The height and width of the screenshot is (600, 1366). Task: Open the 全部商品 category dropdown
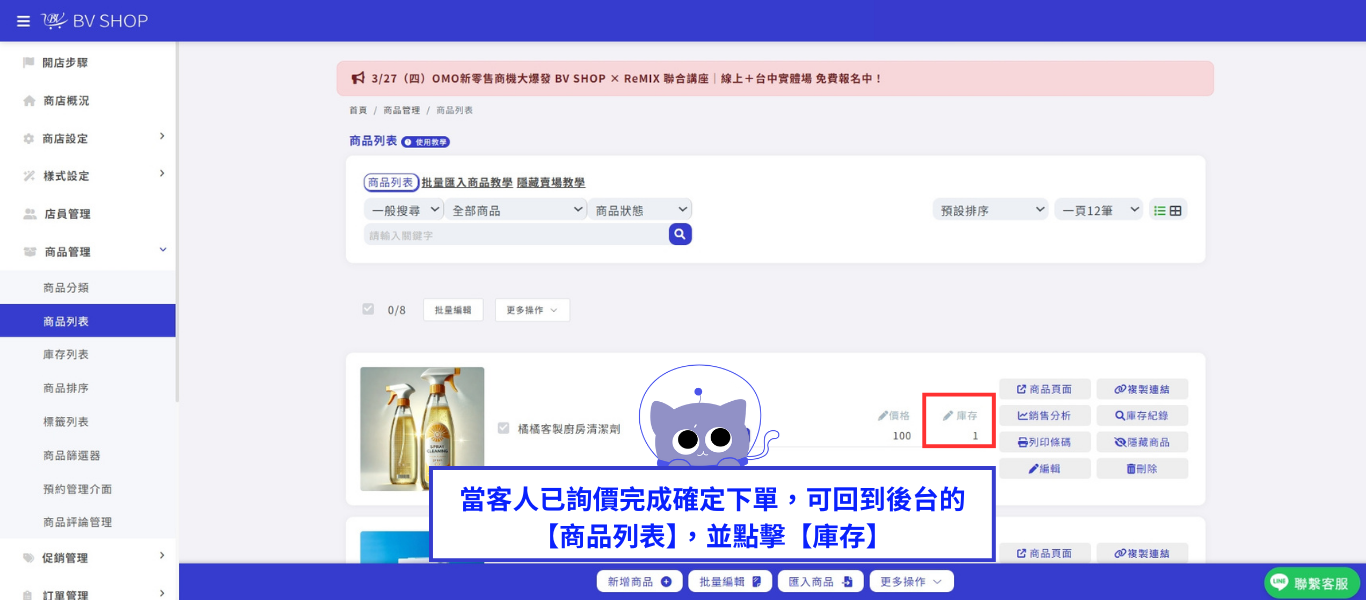pyautogui.click(x=516, y=210)
